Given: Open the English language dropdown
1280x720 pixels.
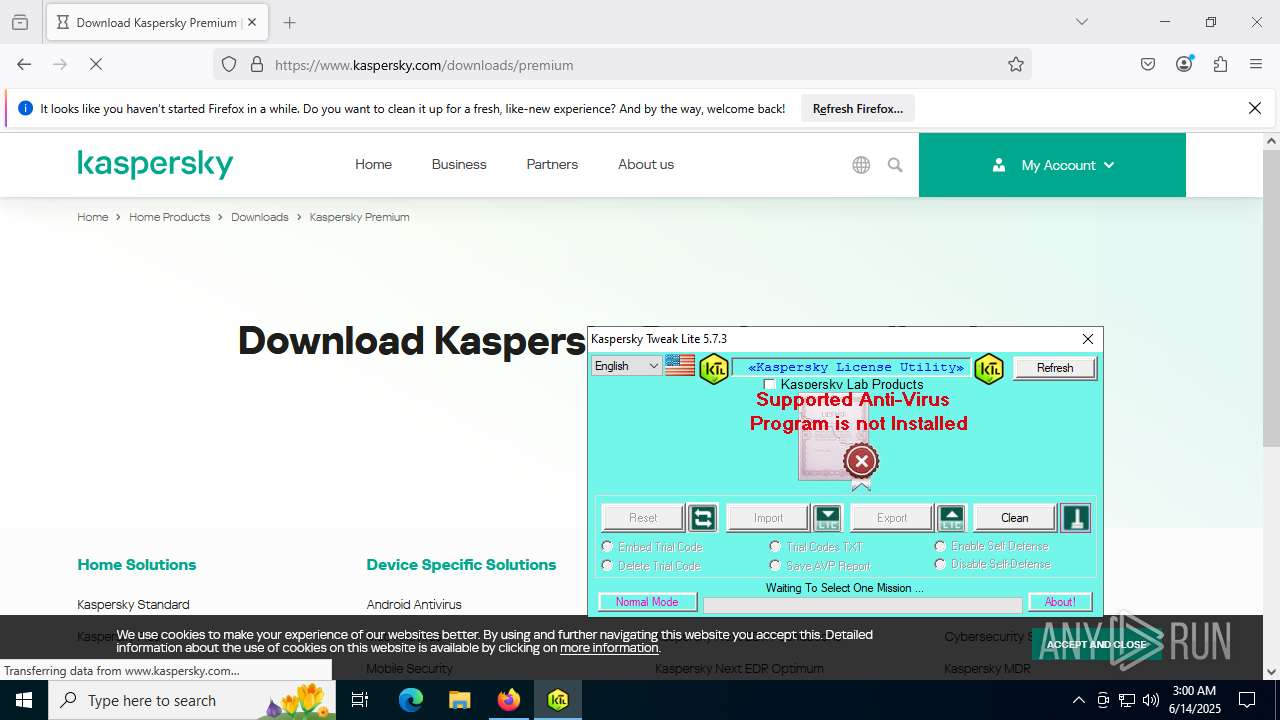Looking at the screenshot, I should coord(627,366).
